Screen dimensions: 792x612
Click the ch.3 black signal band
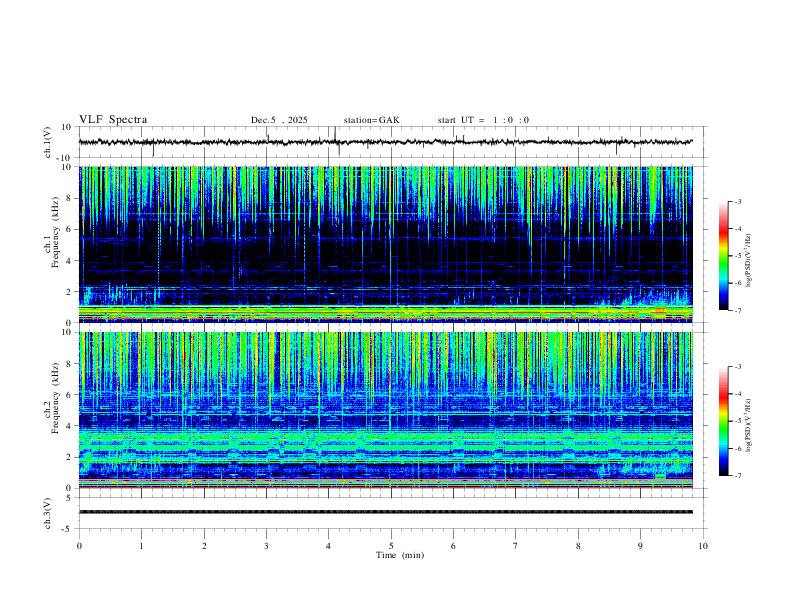[x=385, y=512]
